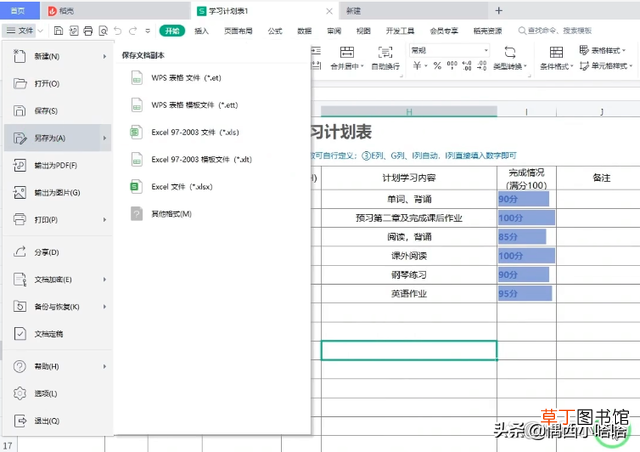Switch to the 插入 ribbon tab
Image resolution: width=640 pixels, height=452 pixels.
click(x=202, y=31)
